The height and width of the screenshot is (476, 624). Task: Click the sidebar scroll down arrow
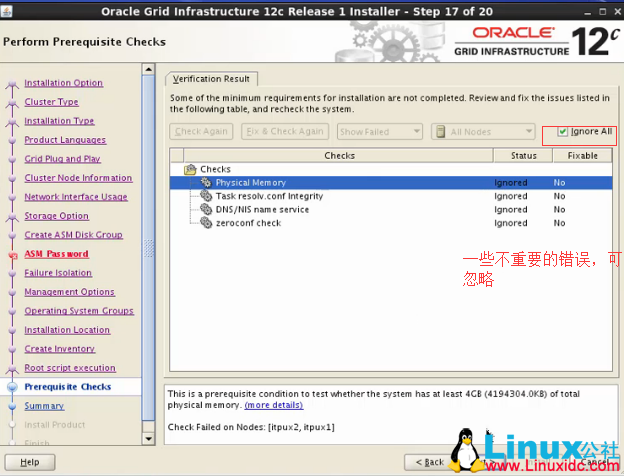click(x=148, y=439)
